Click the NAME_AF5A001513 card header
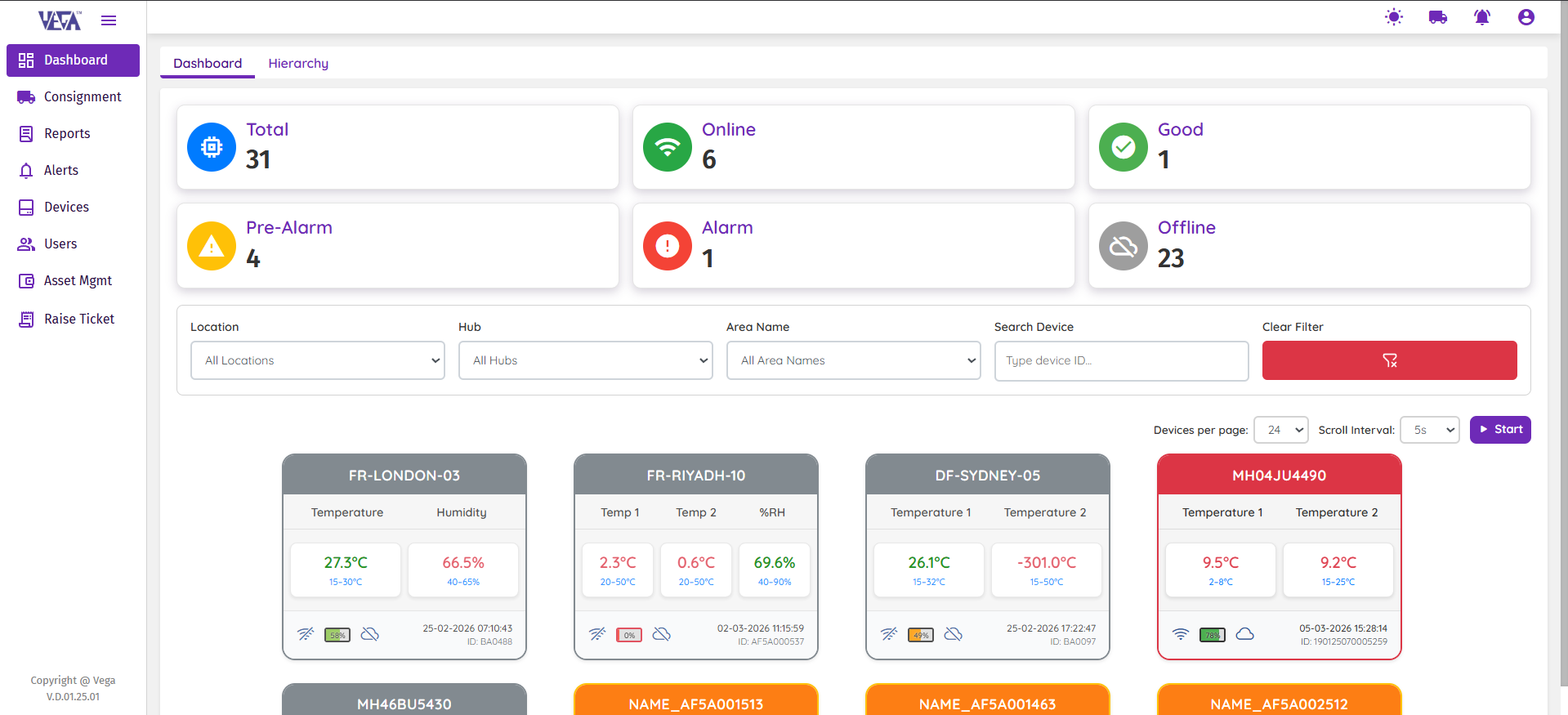 coord(696,700)
